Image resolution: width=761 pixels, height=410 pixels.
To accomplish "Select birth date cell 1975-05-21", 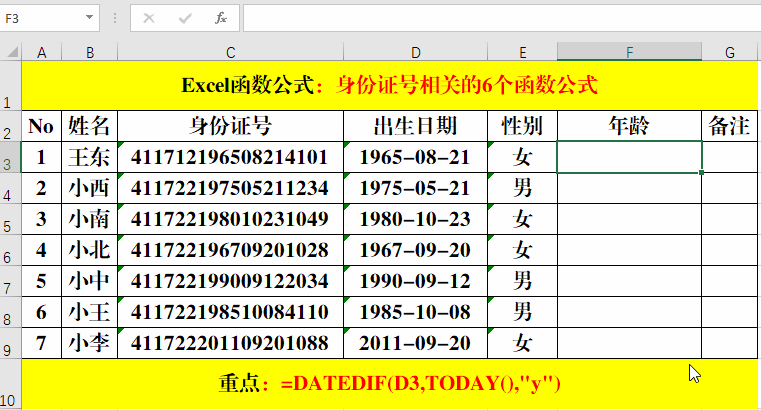I will 415,188.
